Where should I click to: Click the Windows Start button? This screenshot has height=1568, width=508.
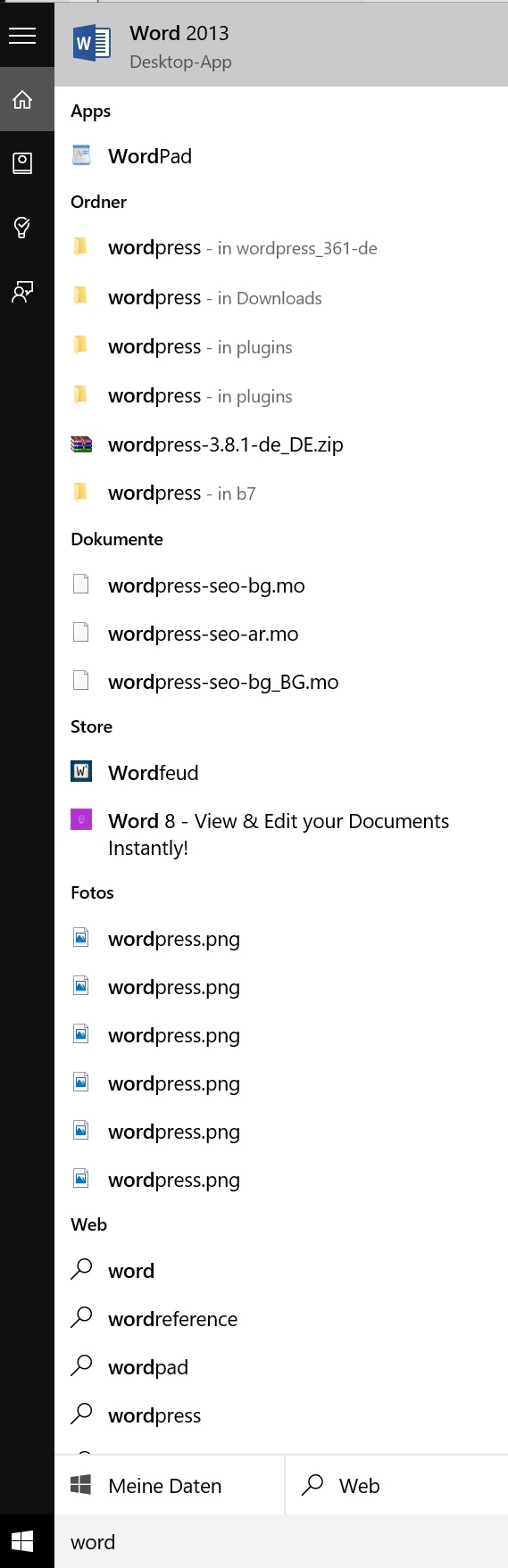tap(22, 1541)
